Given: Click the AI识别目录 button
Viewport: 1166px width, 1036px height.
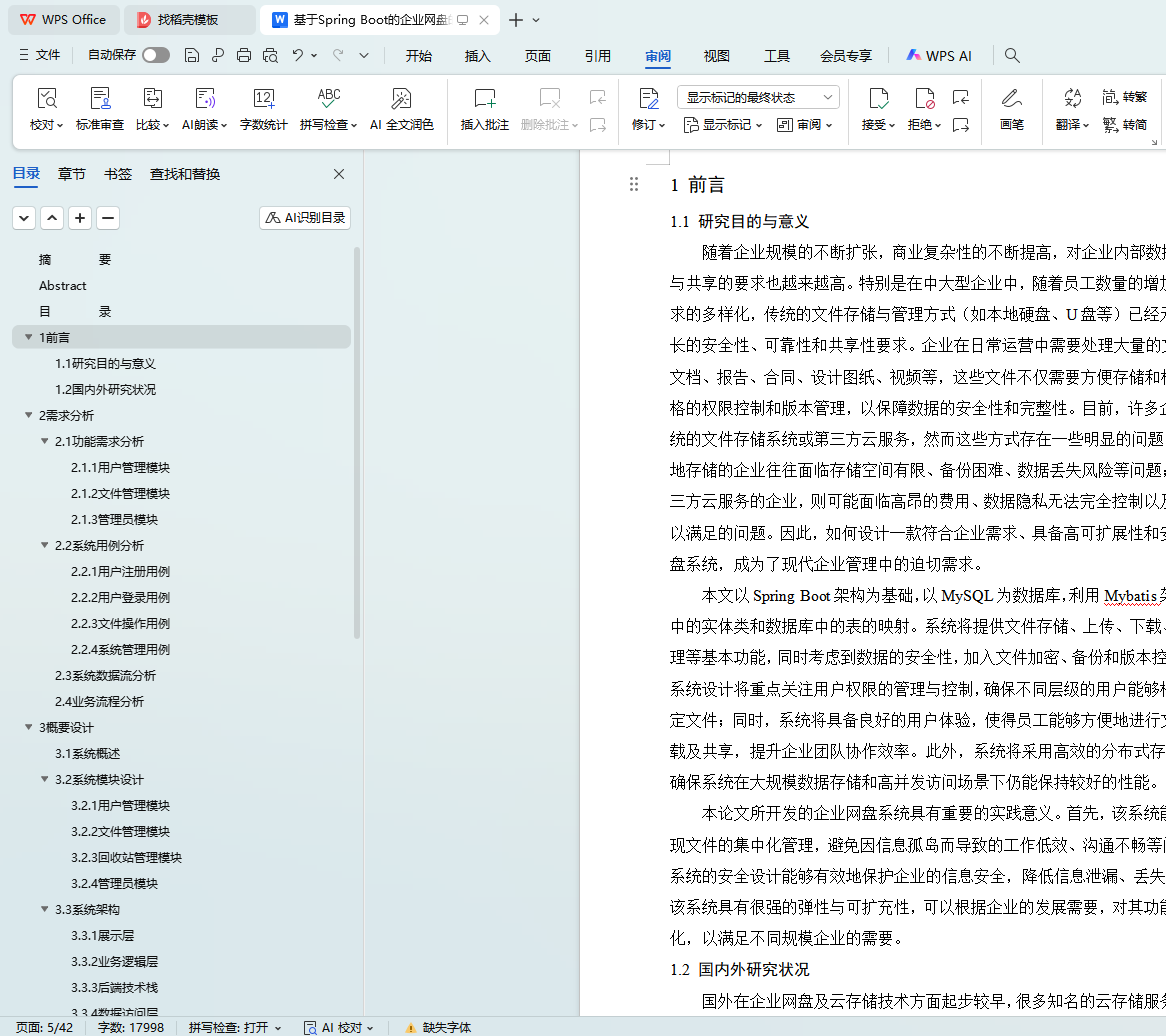Looking at the screenshot, I should [x=305, y=217].
